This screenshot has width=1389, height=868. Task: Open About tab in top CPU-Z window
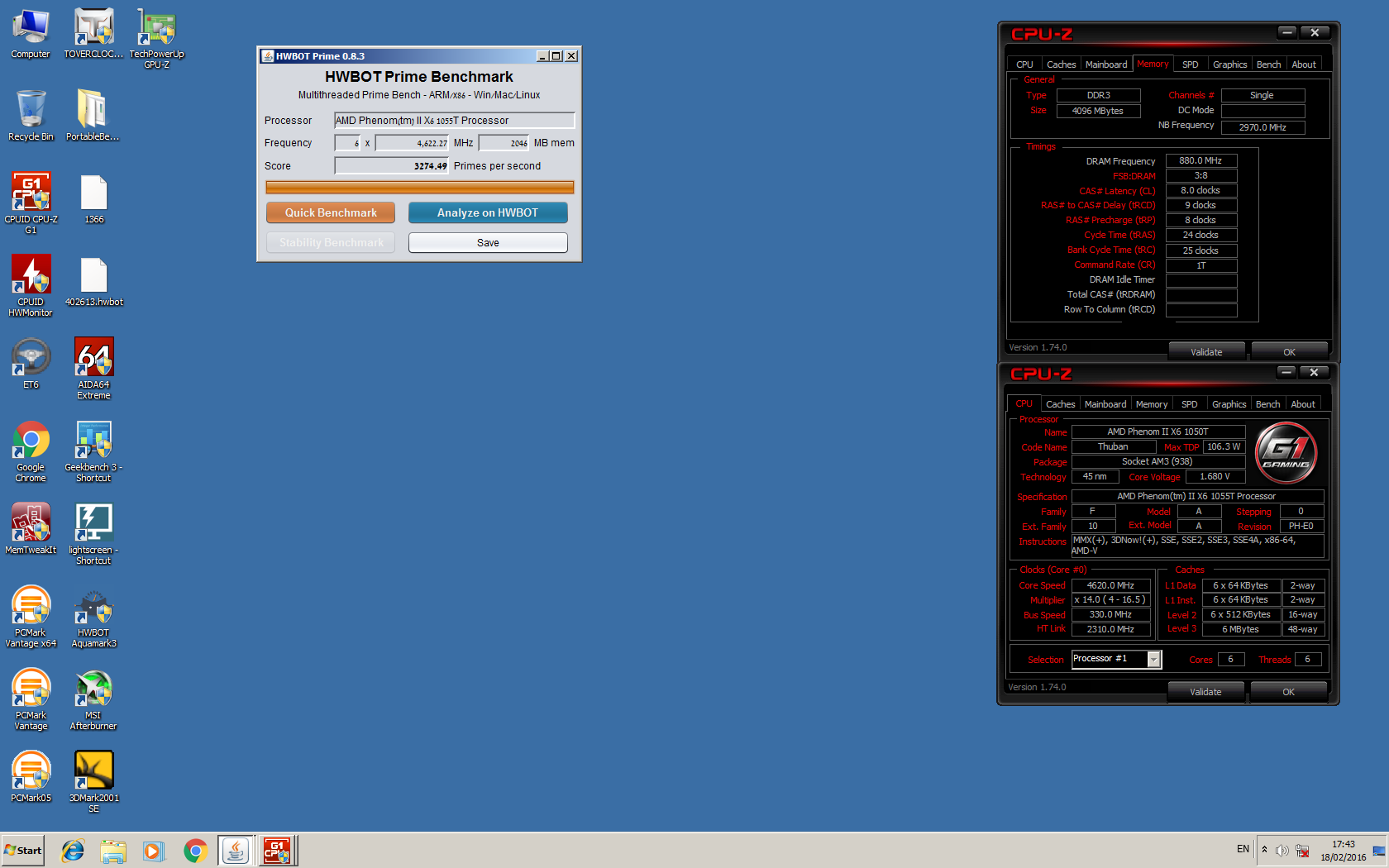point(1304,64)
